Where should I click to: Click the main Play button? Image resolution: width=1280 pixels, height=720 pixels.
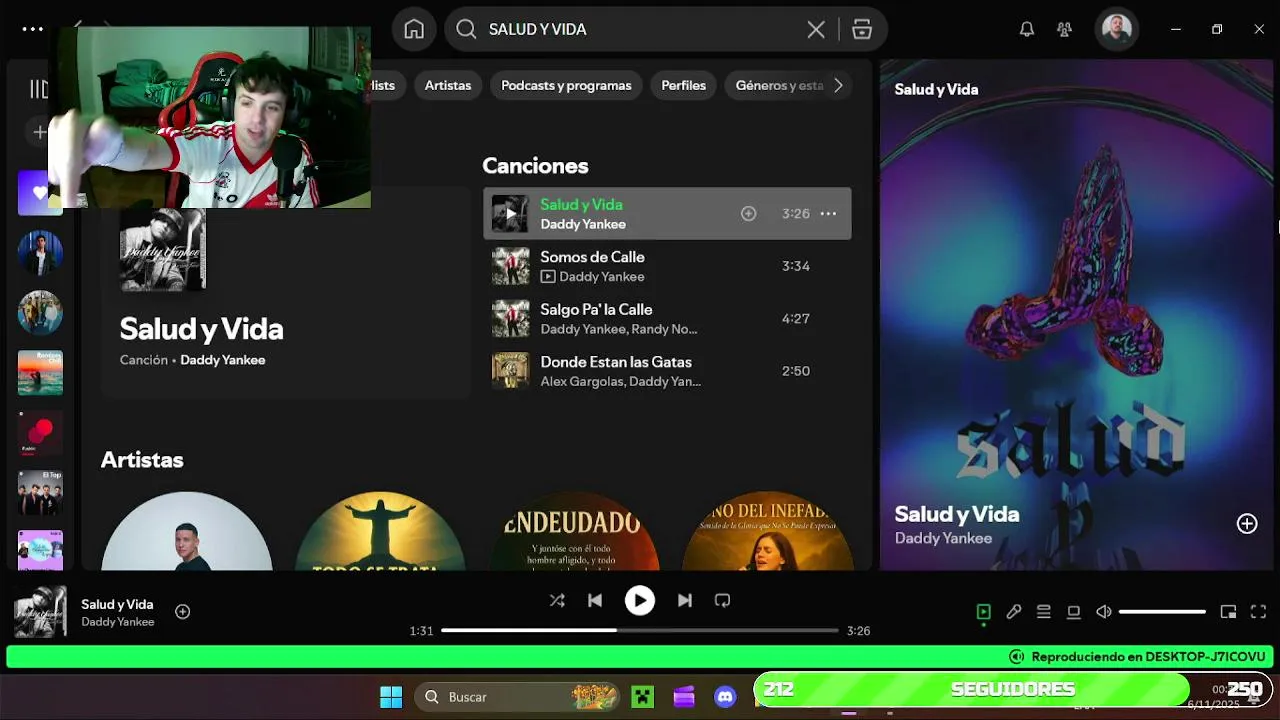coord(640,600)
